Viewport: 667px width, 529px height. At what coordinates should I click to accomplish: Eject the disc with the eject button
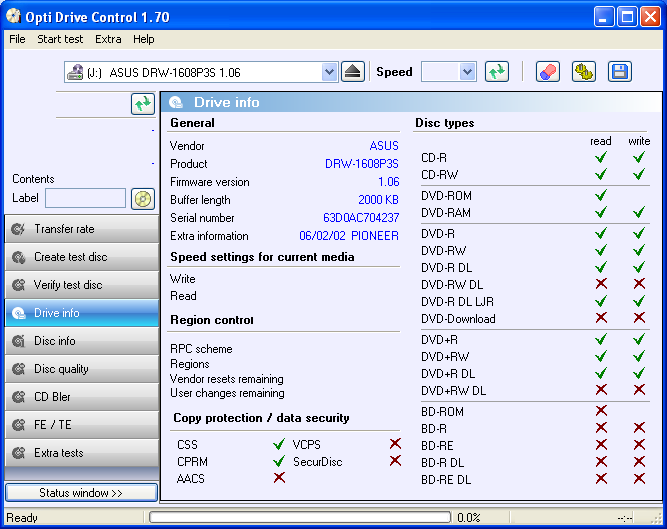click(353, 72)
